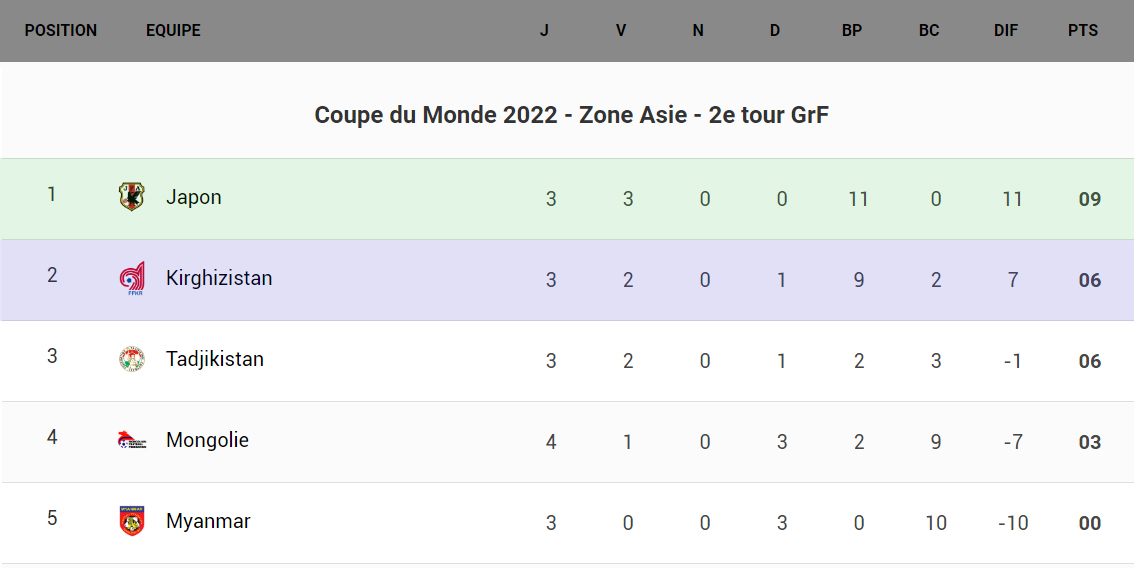Click the POSITION column header
The height and width of the screenshot is (568, 1134).
pyautogui.click(x=61, y=30)
